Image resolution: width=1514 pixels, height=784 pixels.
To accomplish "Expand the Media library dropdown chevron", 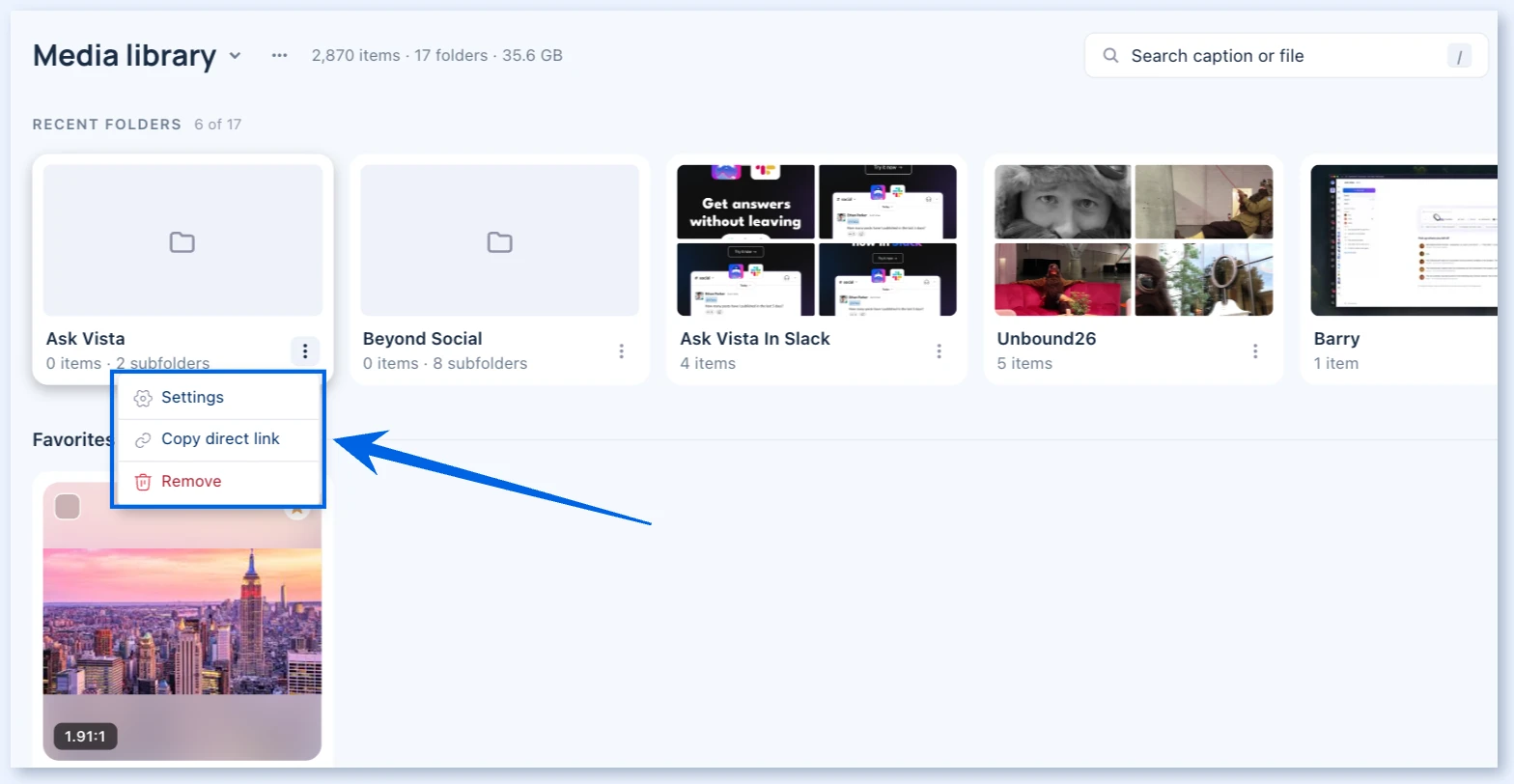I will pos(235,56).
